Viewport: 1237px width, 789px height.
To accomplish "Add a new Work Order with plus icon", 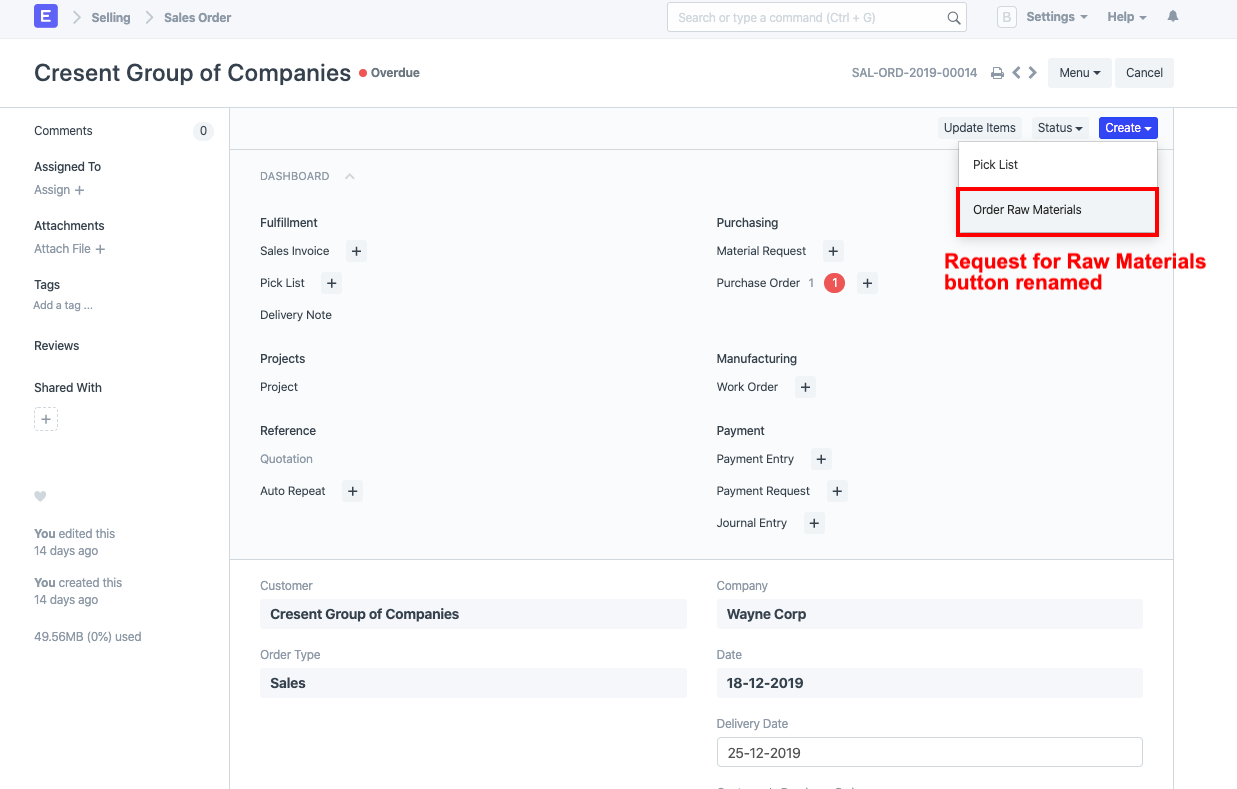I will pyautogui.click(x=805, y=387).
